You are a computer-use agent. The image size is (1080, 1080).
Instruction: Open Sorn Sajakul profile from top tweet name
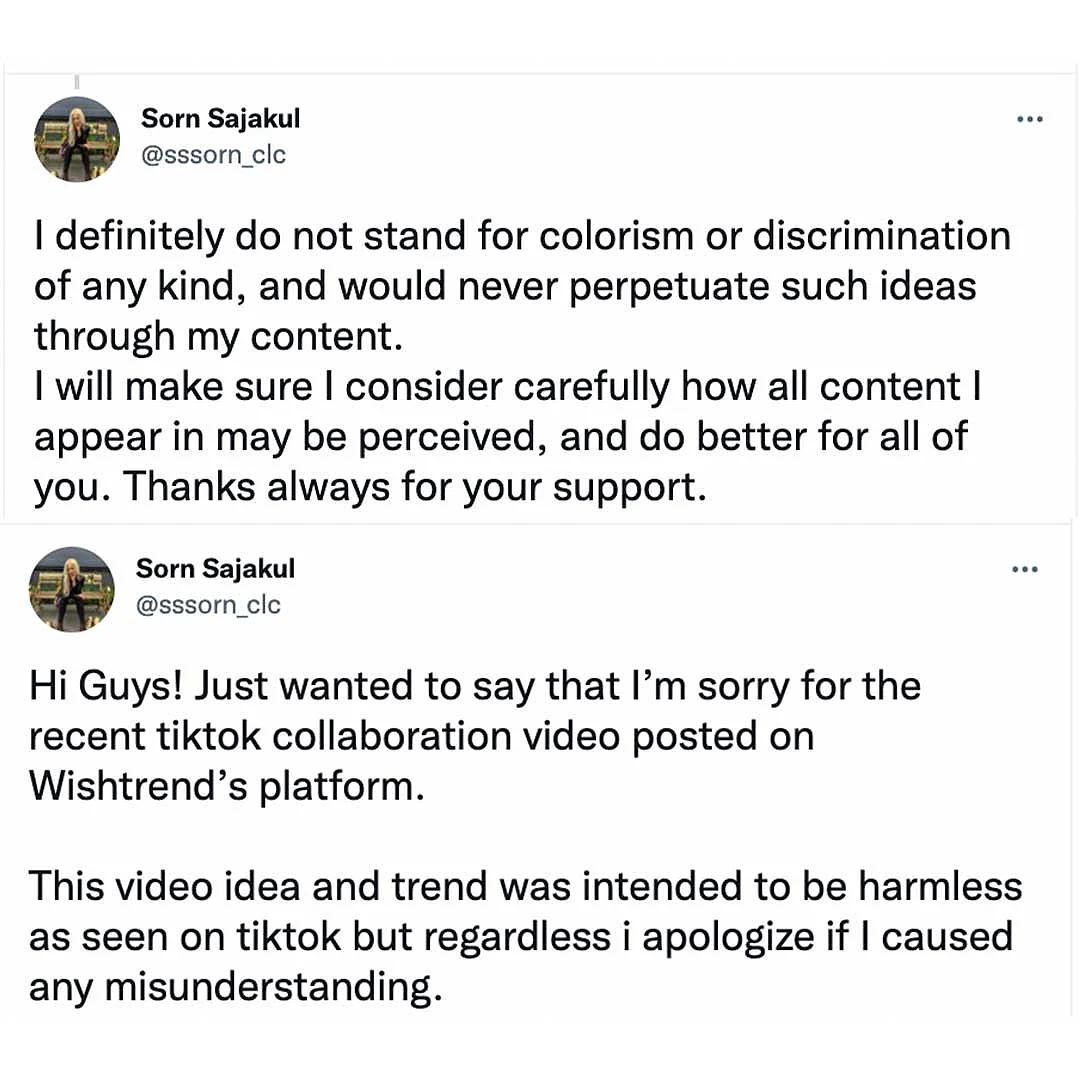click(220, 119)
